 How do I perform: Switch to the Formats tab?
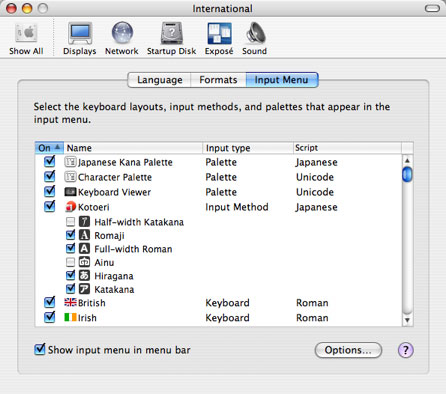[x=218, y=80]
